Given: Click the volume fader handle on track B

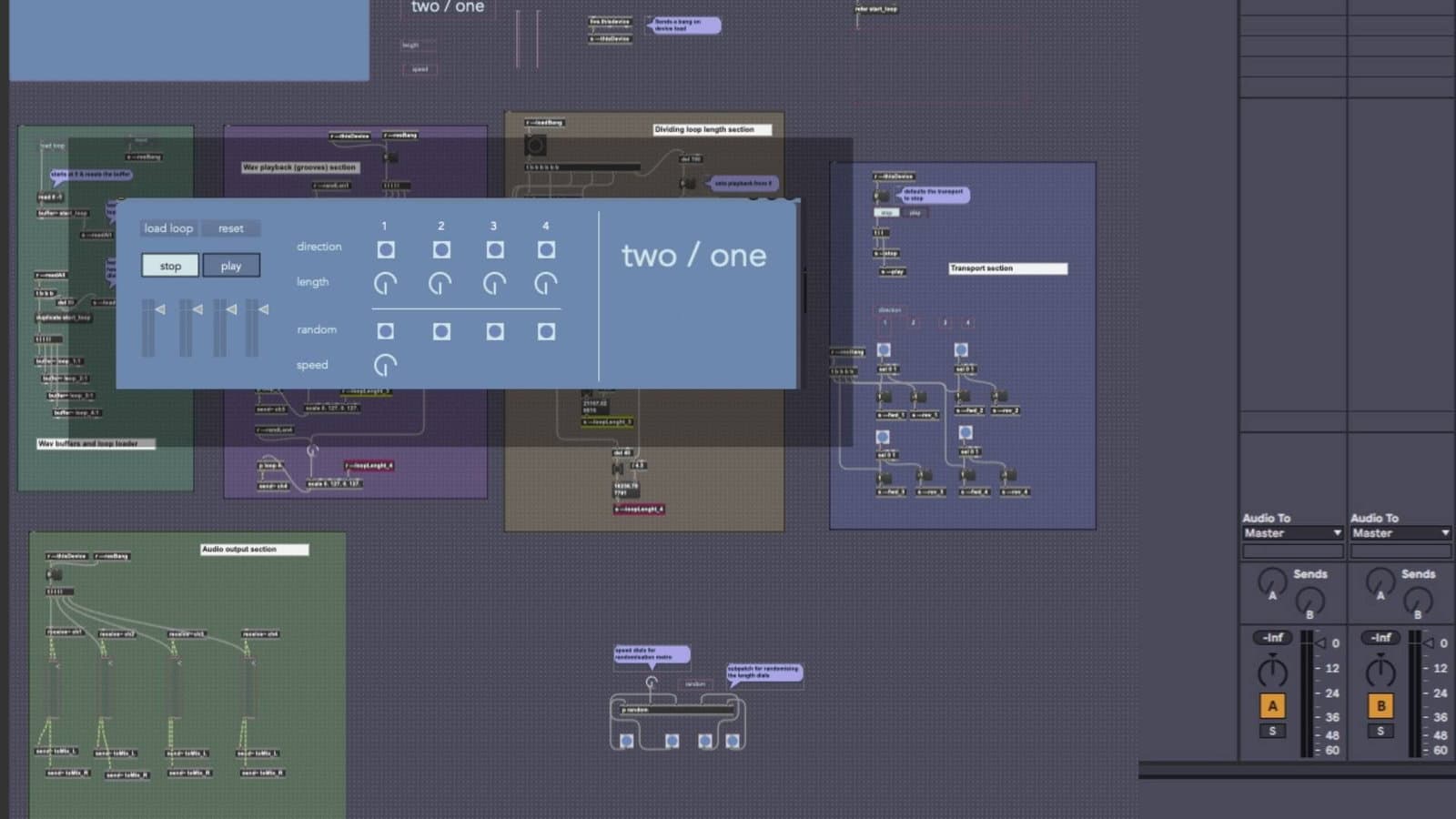Looking at the screenshot, I should [1429, 643].
